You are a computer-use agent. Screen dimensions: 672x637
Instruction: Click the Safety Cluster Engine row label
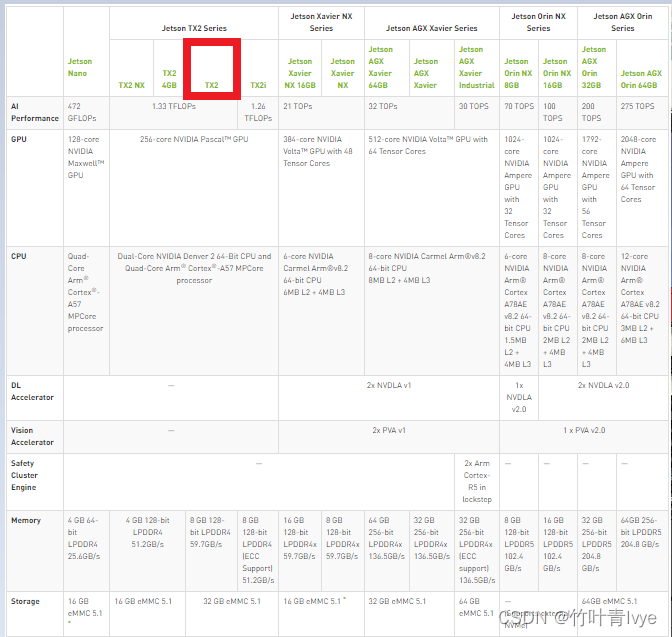(x=24, y=475)
